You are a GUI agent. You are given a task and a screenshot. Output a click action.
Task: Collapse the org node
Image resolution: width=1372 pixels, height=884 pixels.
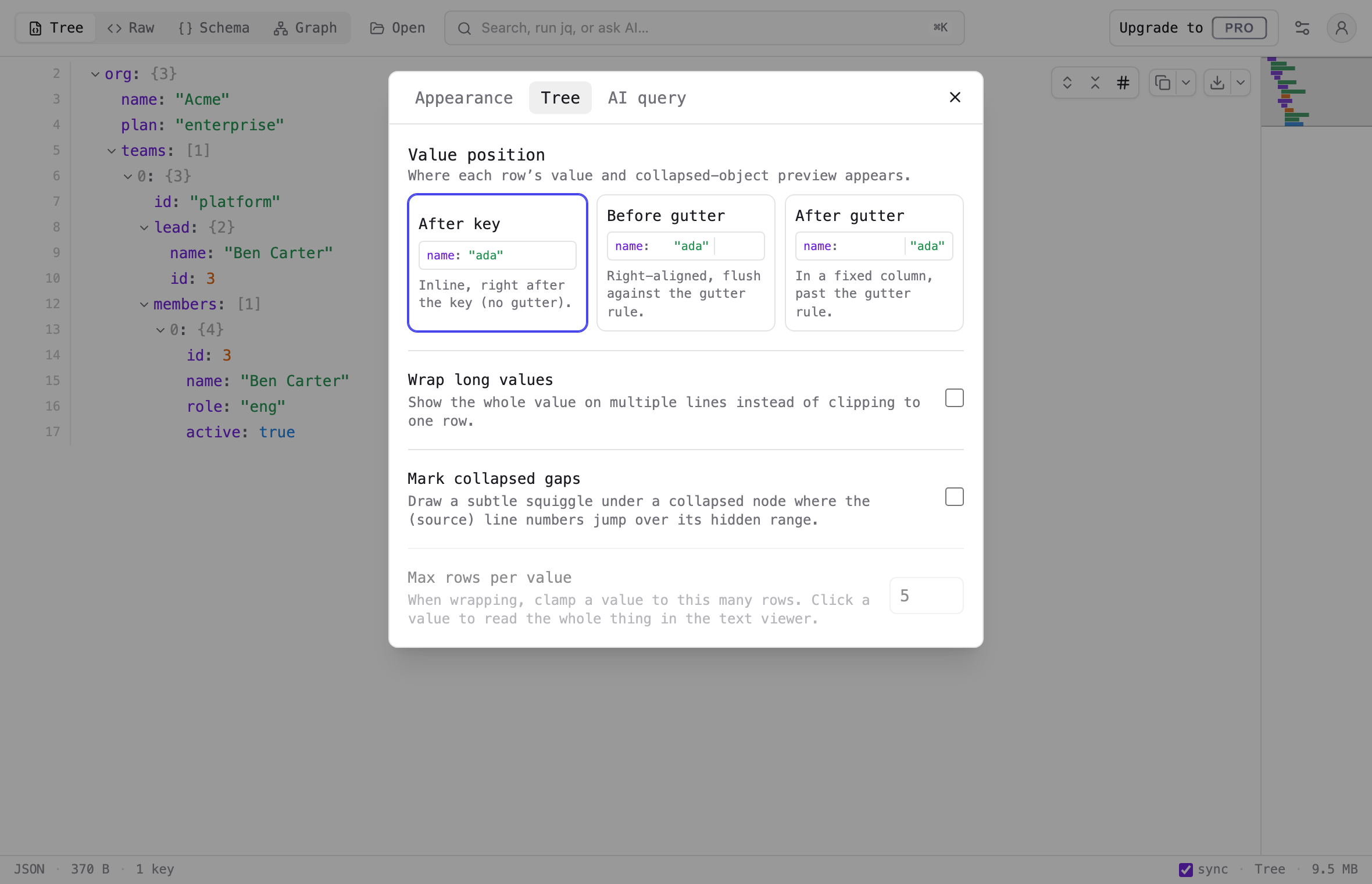pos(95,74)
